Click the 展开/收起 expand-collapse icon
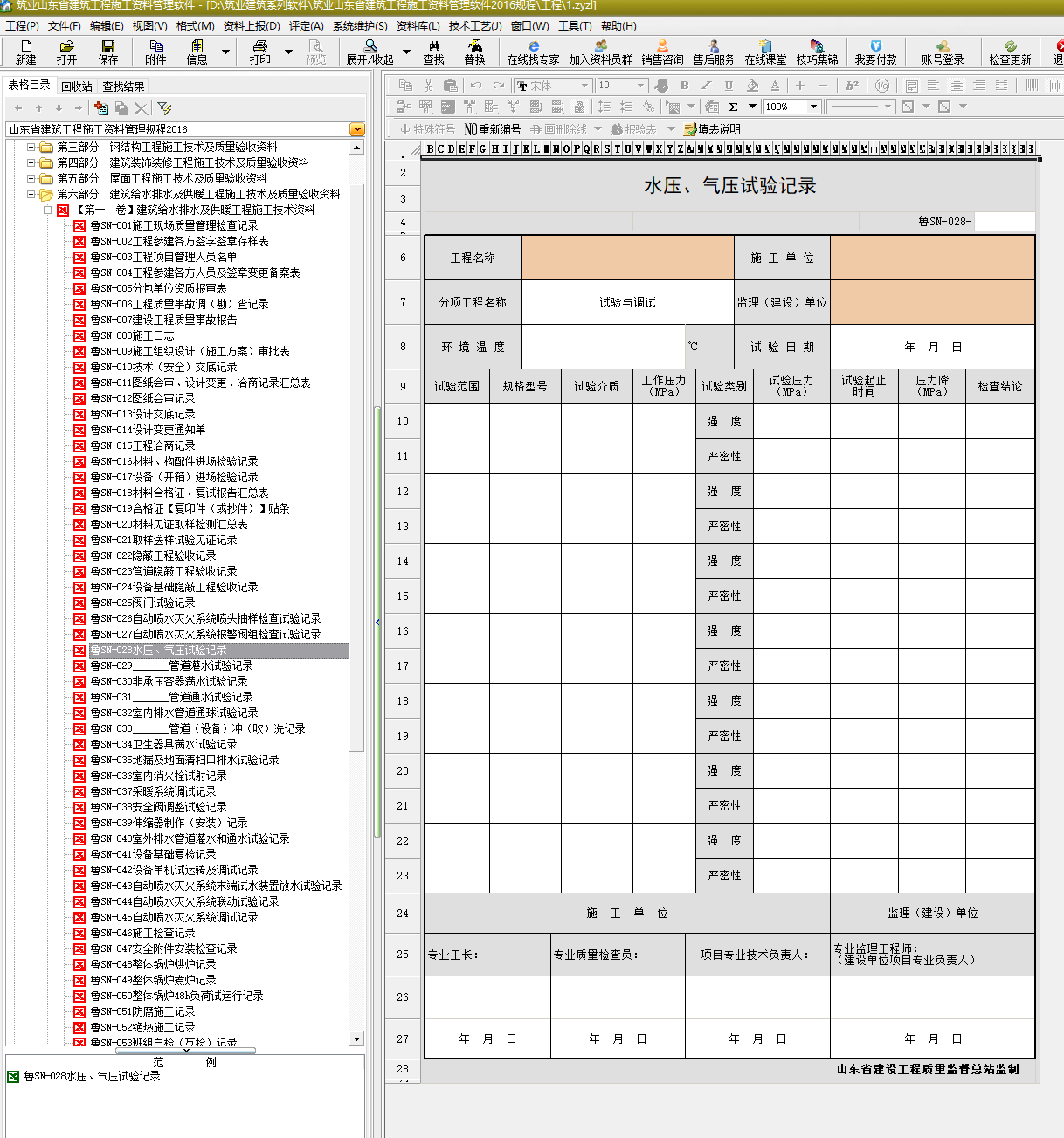The width and height of the screenshot is (1064, 1138). click(370, 52)
